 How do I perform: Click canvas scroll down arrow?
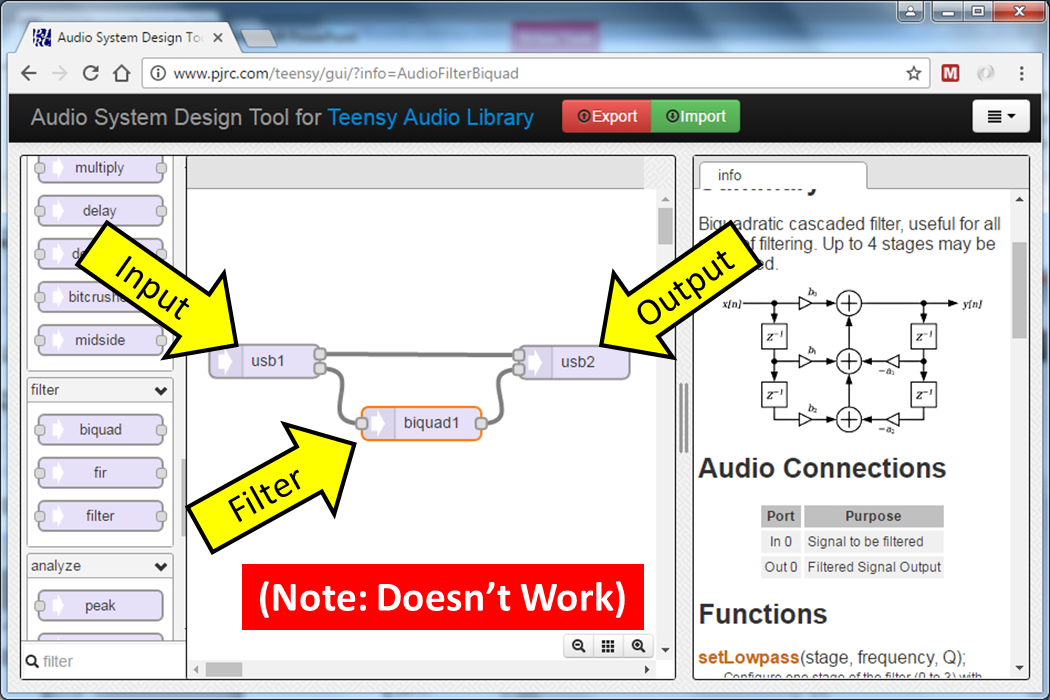665,650
